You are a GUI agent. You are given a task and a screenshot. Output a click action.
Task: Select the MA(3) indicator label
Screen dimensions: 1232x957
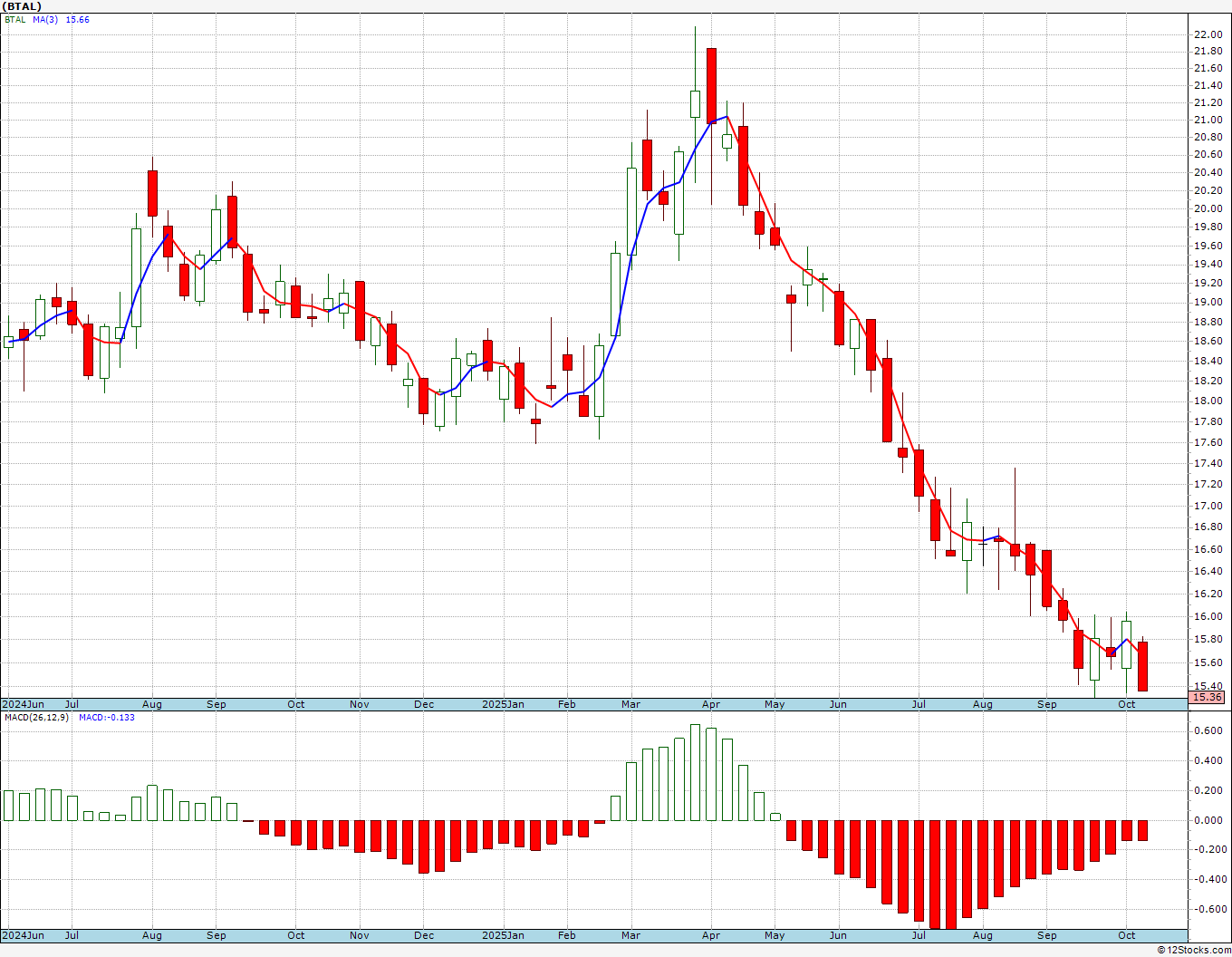[x=45, y=20]
